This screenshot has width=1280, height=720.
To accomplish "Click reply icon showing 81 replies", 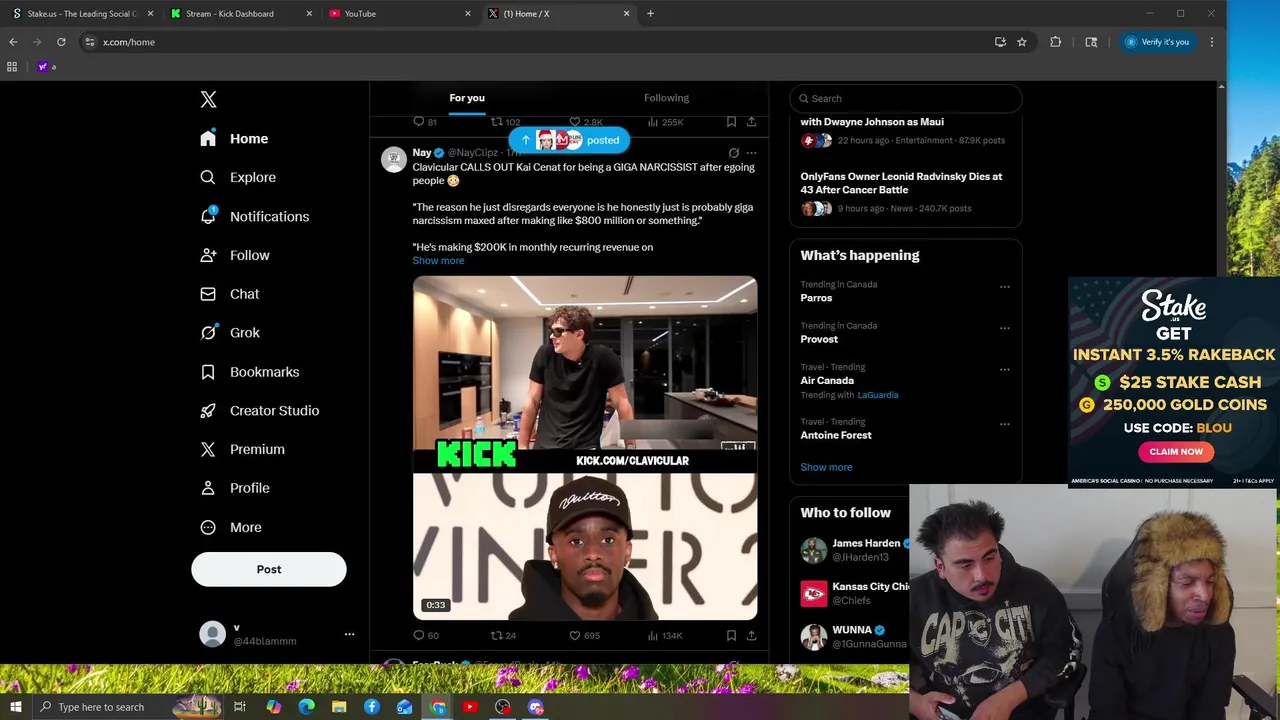I will point(425,122).
